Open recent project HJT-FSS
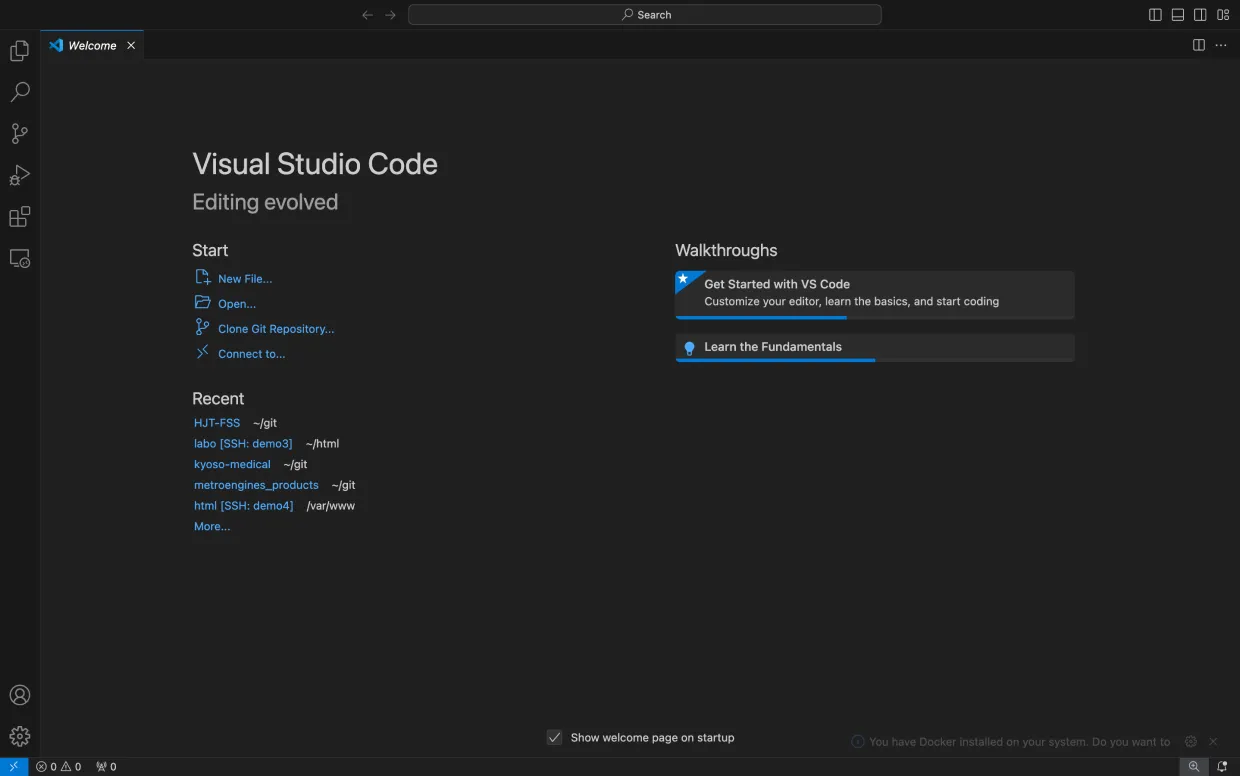The width and height of the screenshot is (1240, 776). point(217,423)
